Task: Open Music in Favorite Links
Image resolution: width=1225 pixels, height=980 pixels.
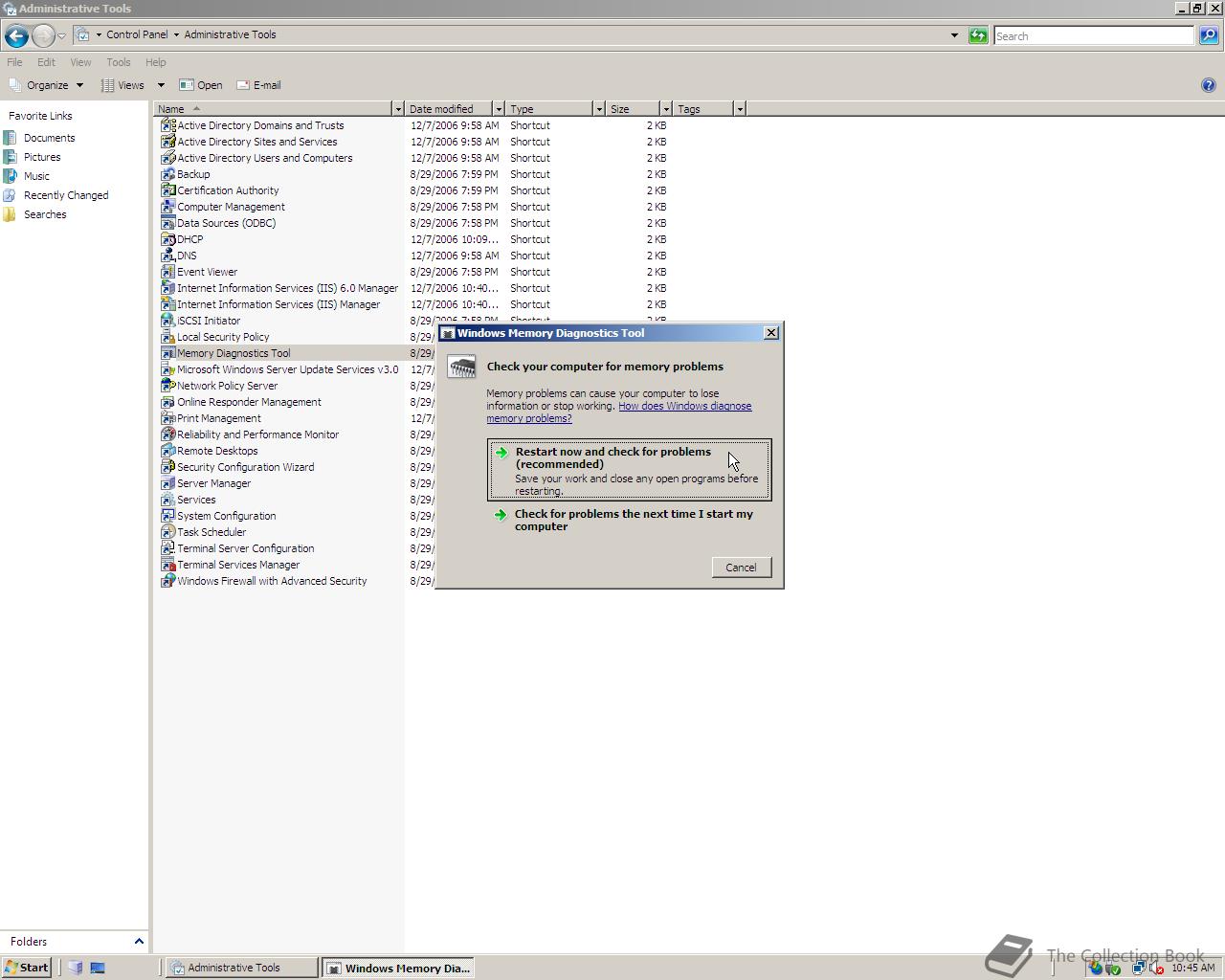Action: (36, 176)
